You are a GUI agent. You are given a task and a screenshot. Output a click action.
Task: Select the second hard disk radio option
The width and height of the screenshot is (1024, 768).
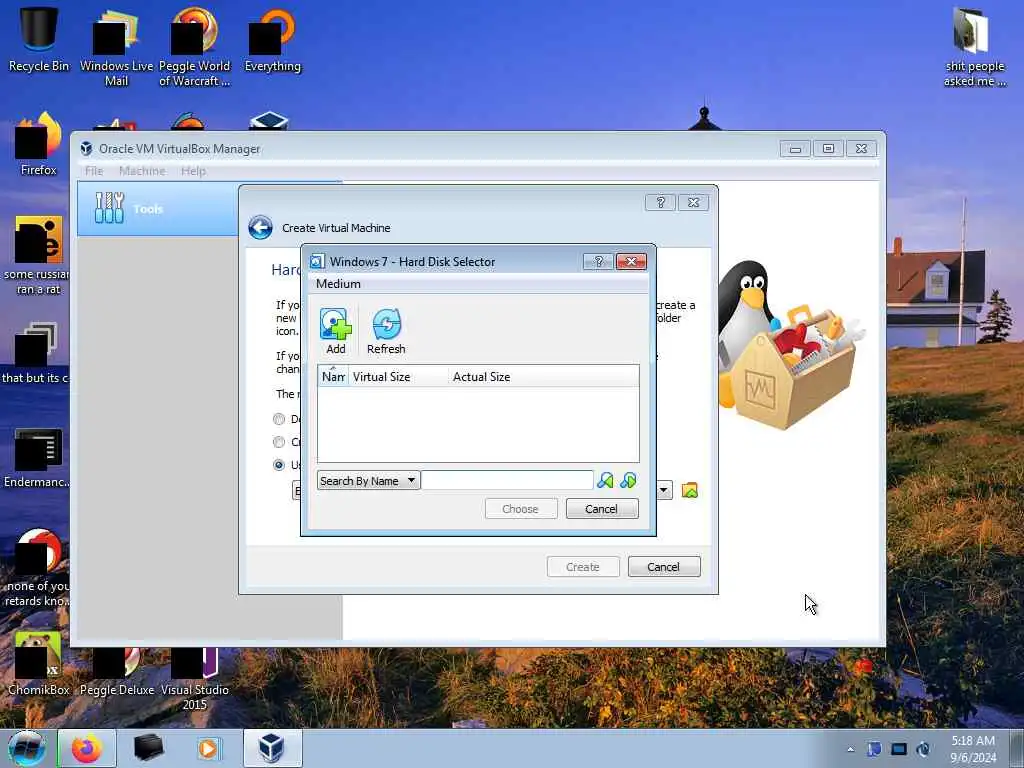279,442
